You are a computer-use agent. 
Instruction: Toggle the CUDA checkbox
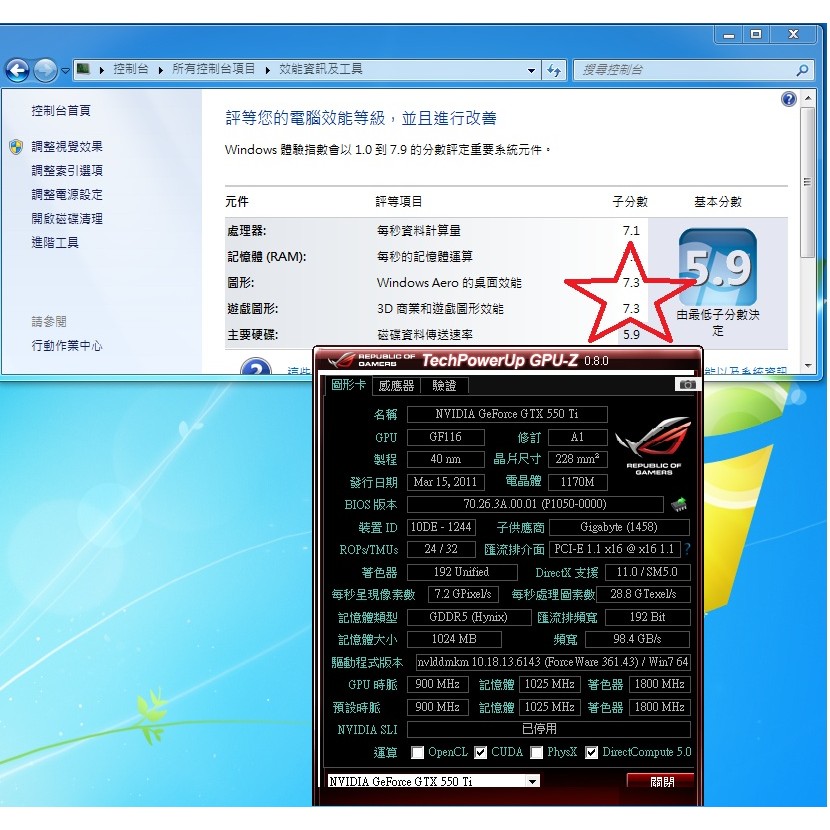(x=481, y=752)
